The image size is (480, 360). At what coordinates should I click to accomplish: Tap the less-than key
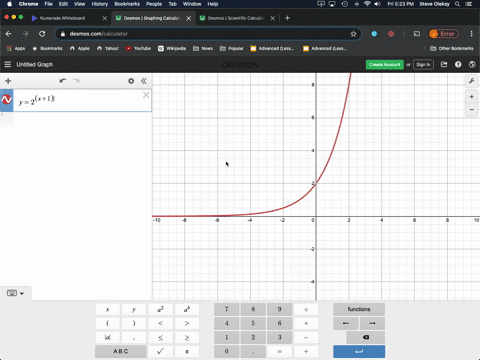(160, 323)
